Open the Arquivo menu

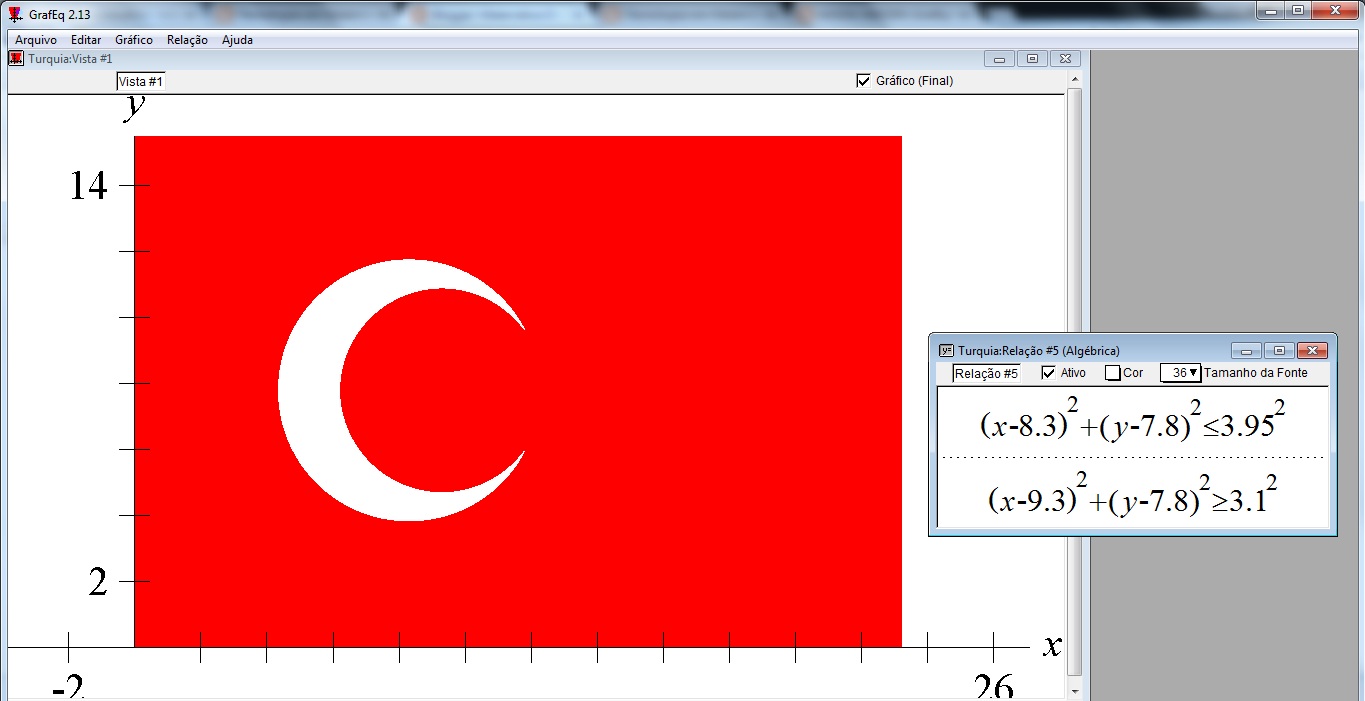pyautogui.click(x=35, y=40)
